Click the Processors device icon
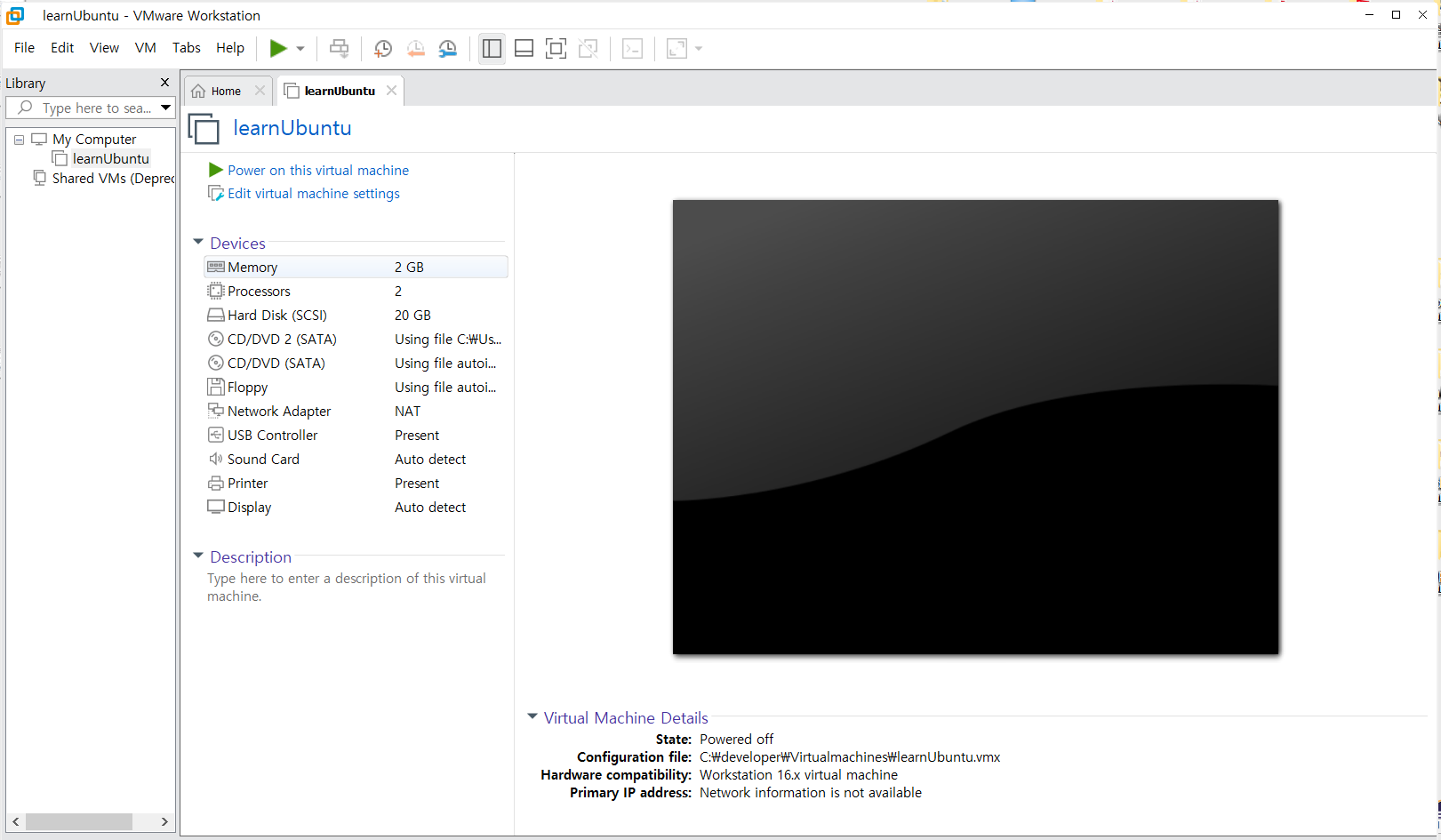 click(x=216, y=291)
